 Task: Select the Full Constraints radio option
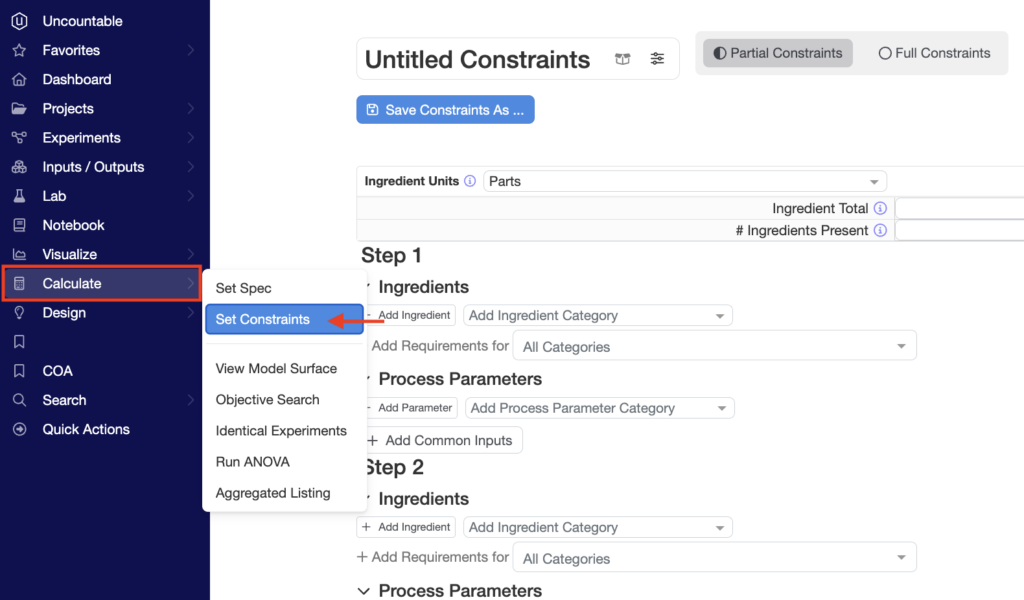coord(934,53)
